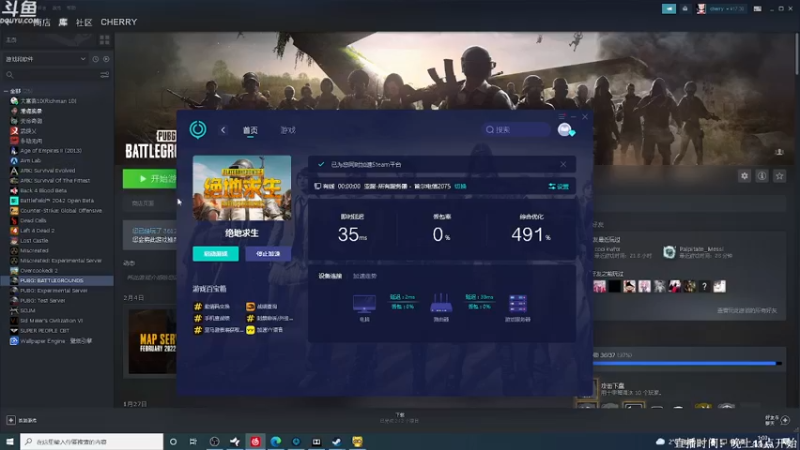Viewport: 800px width, 450px height.
Task: Open the accelerator user avatar
Action: 565,130
